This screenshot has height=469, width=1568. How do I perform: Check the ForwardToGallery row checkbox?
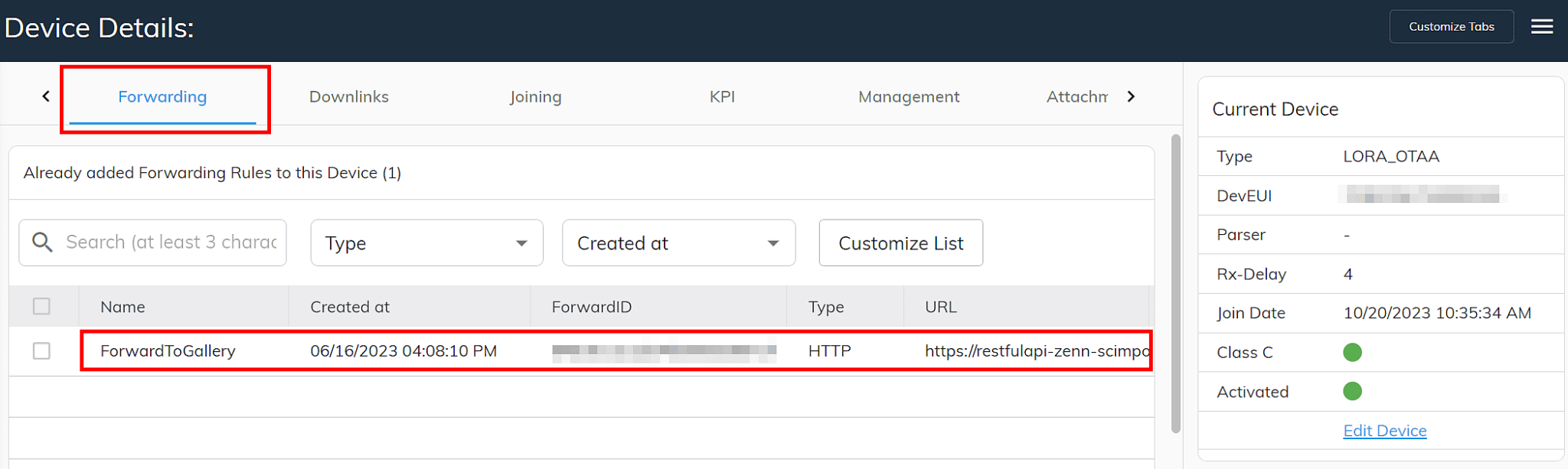coord(41,351)
